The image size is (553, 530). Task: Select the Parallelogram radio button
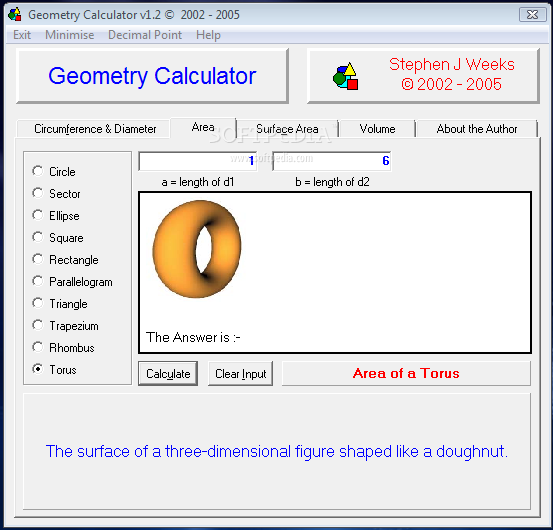[38, 281]
